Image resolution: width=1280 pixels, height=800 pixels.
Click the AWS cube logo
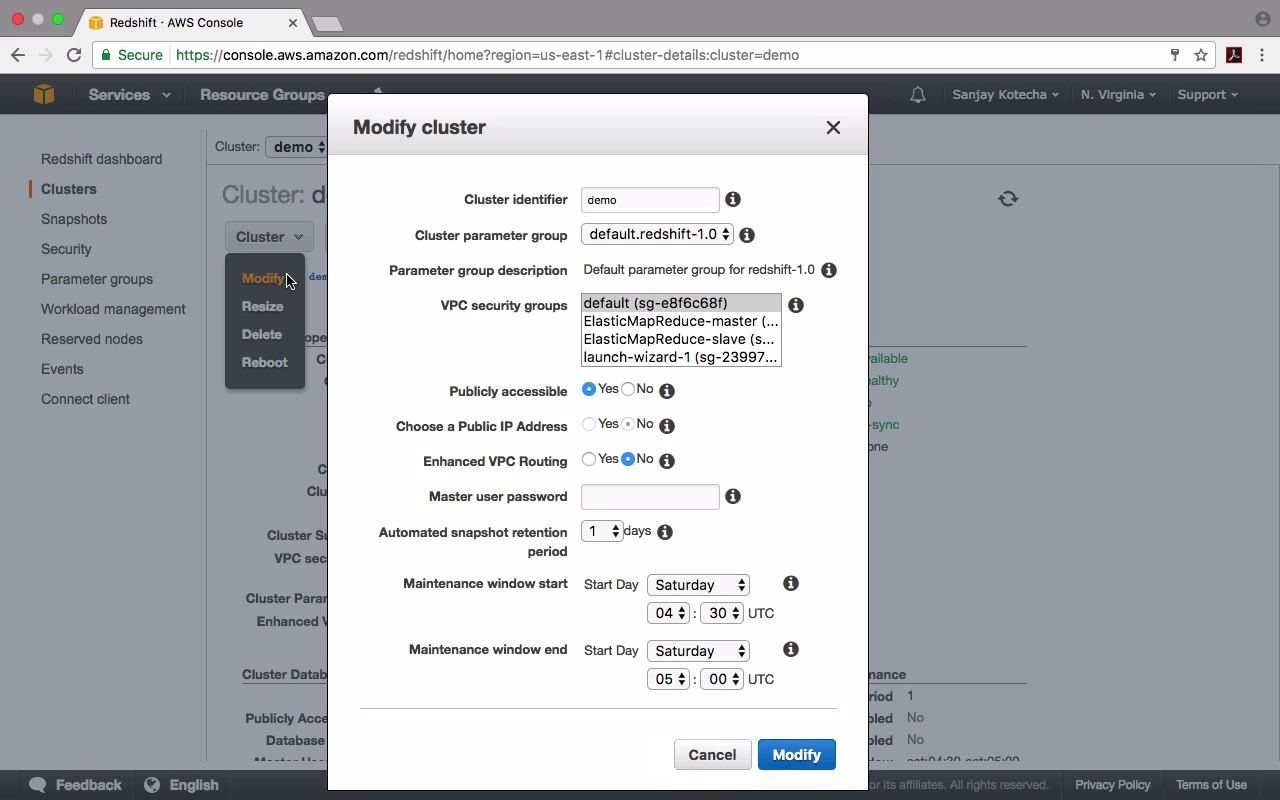point(44,94)
